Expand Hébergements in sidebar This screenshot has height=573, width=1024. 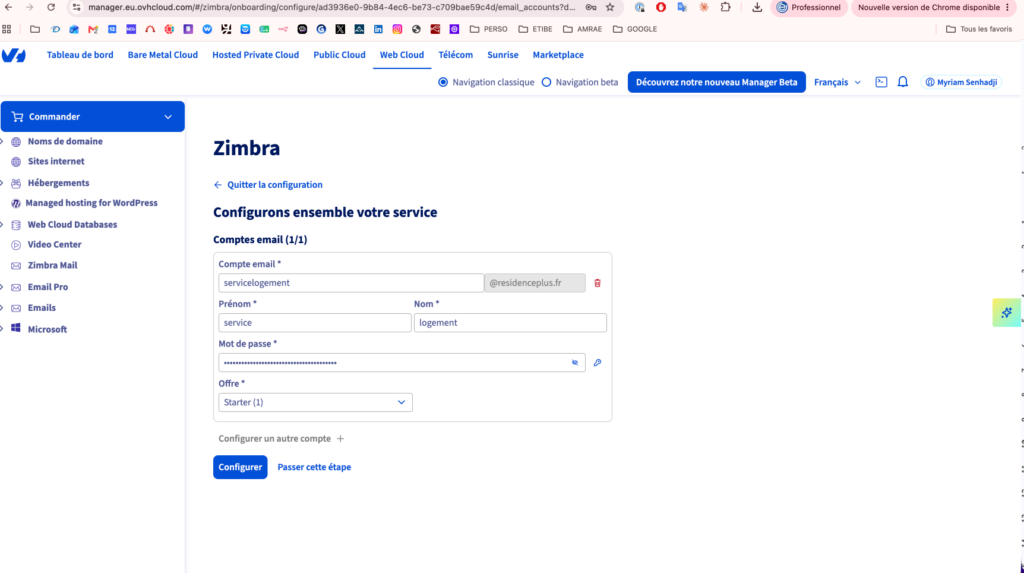[x=2, y=183]
